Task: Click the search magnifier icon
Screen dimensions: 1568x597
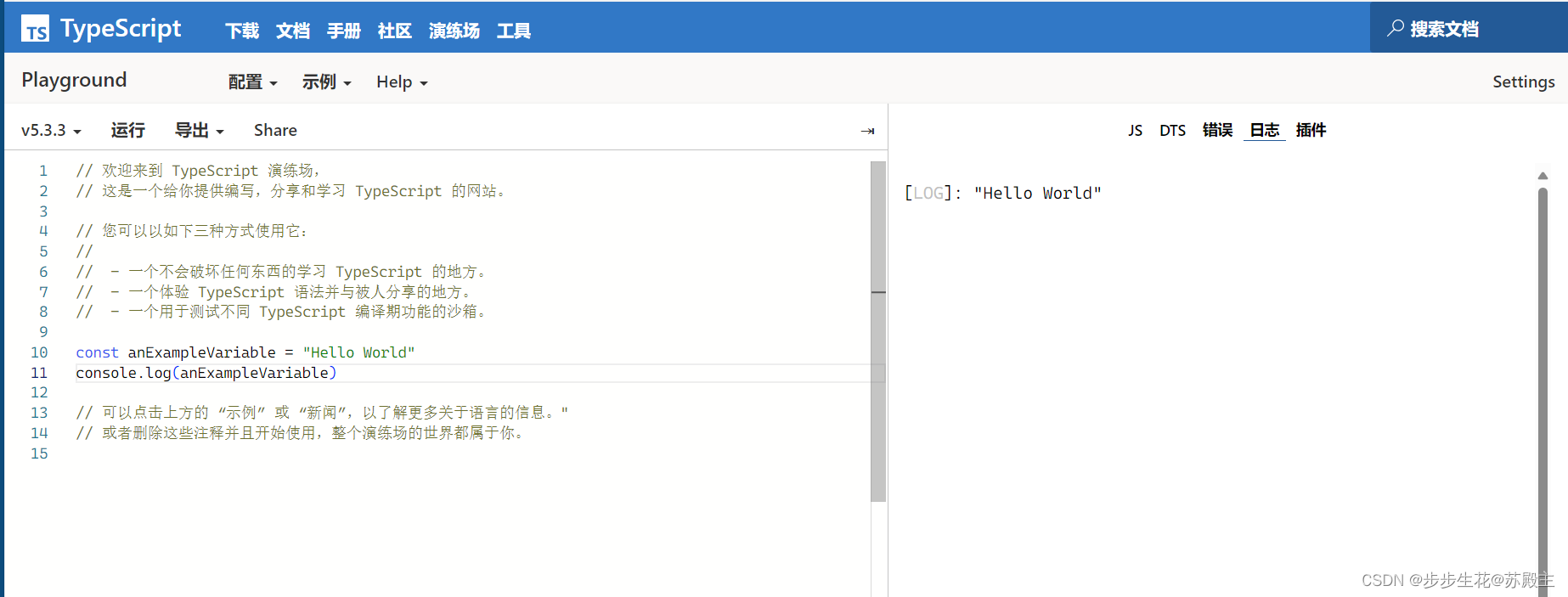Action: 1395,28
